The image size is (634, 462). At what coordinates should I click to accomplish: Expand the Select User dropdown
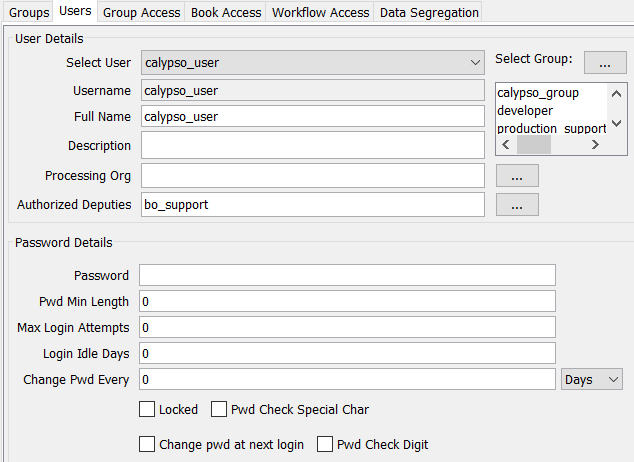point(313,63)
